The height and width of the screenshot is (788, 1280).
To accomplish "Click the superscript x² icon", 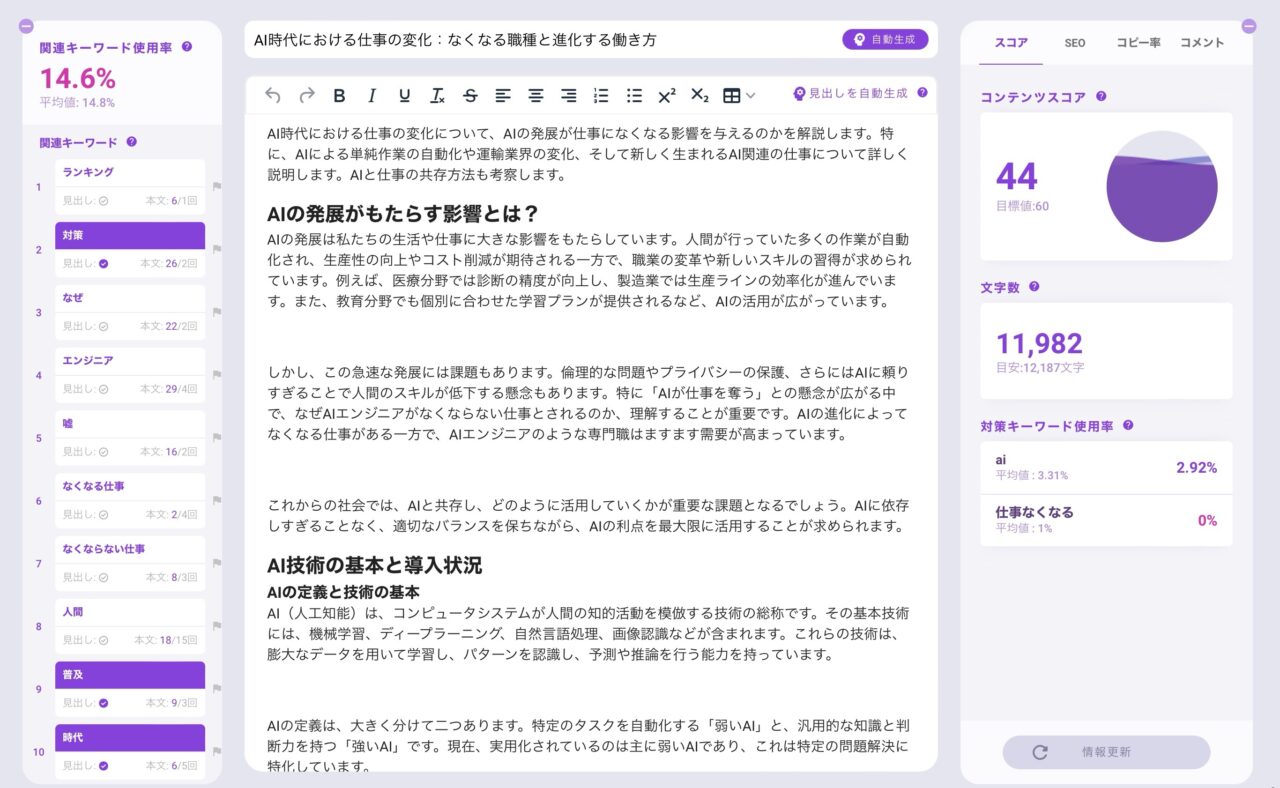I will (x=666, y=95).
